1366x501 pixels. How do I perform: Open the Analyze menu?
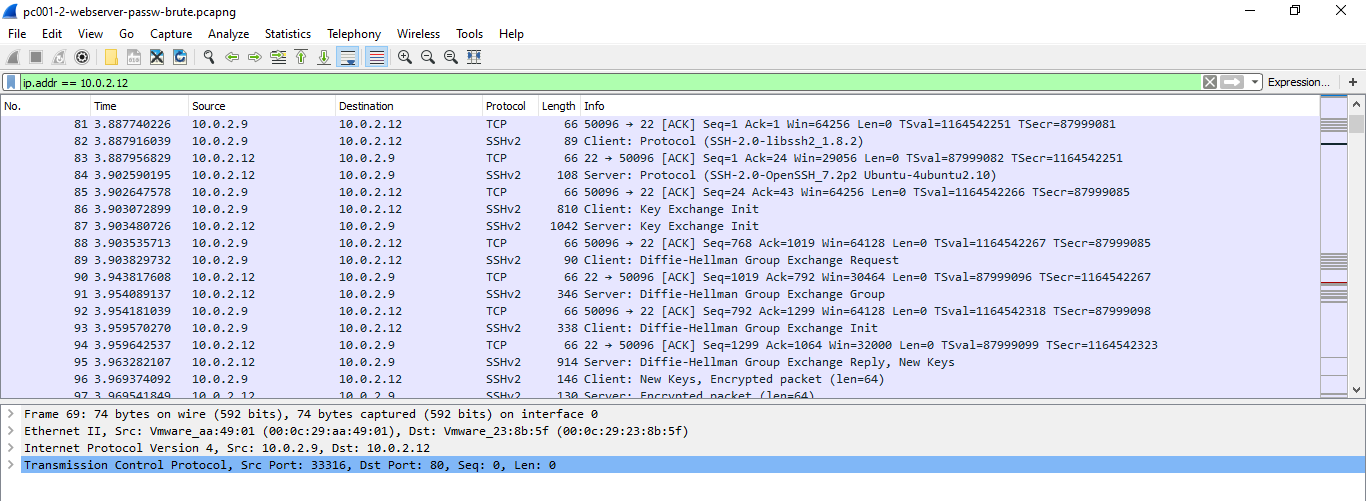coord(228,34)
